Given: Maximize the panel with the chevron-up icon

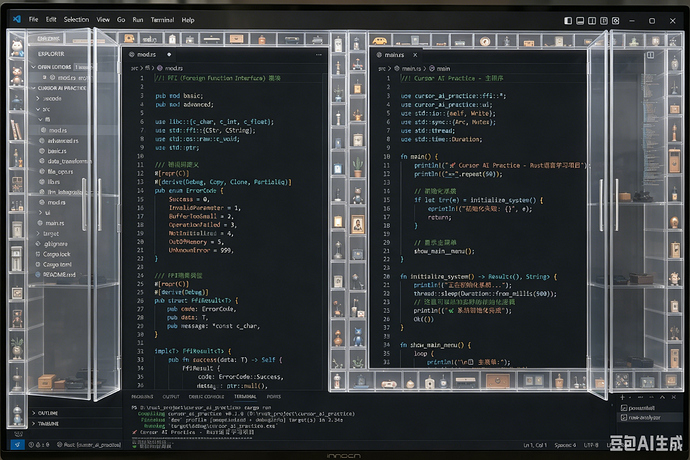Looking at the screenshot, I should pos(662,397).
